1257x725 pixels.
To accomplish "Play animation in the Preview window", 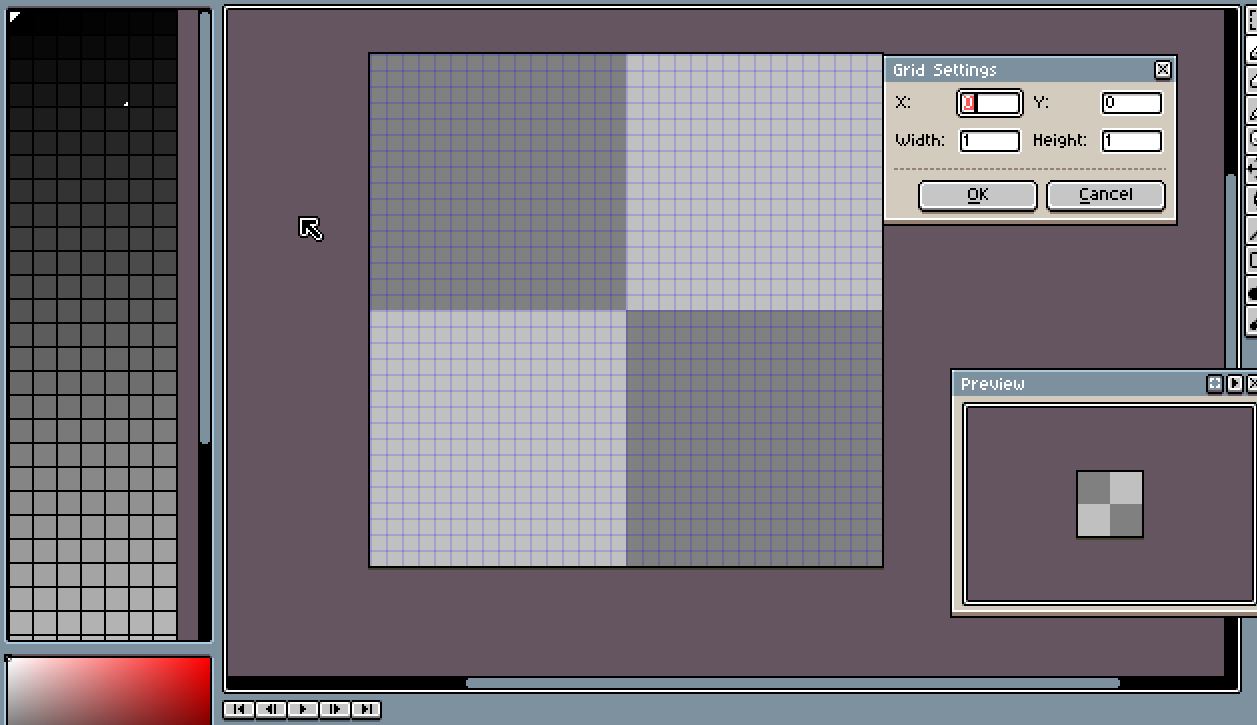I will [x=1235, y=384].
